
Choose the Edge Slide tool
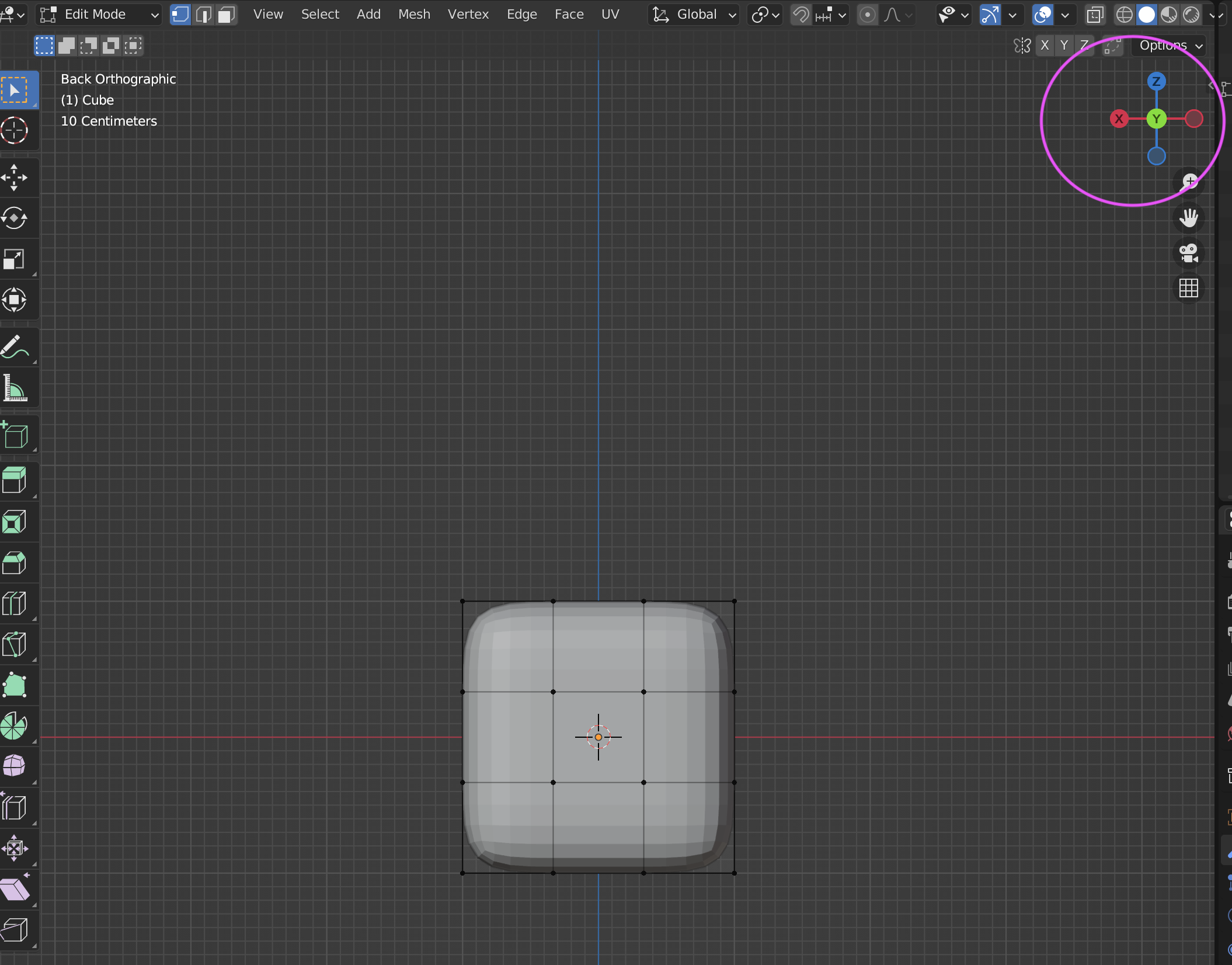point(15,808)
